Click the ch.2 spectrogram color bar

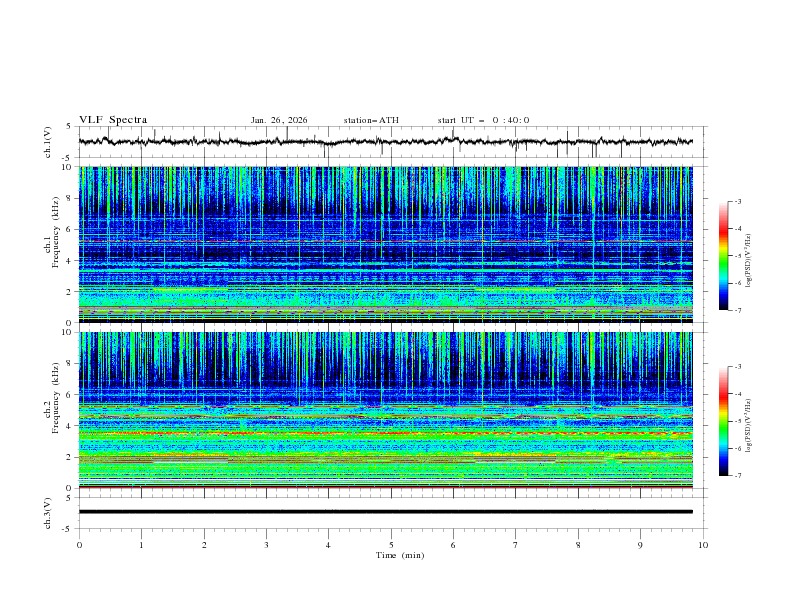point(723,420)
